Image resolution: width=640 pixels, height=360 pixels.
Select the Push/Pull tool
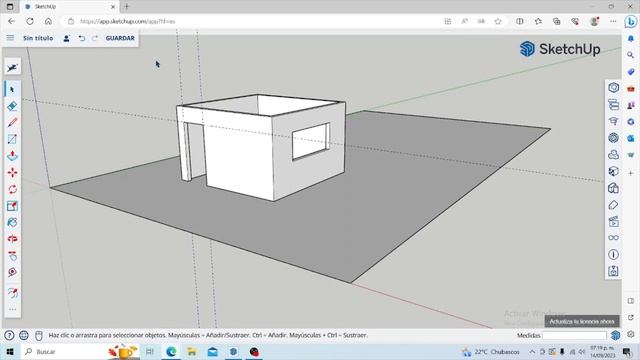pos(12,156)
